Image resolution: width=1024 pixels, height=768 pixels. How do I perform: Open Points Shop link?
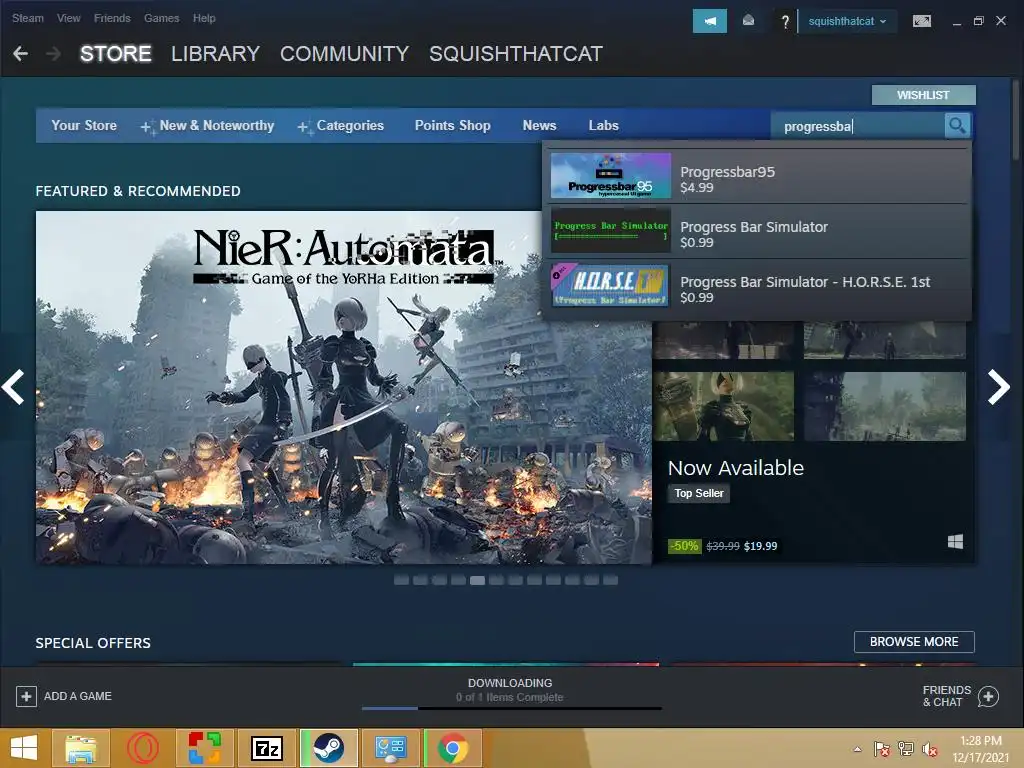pos(453,125)
